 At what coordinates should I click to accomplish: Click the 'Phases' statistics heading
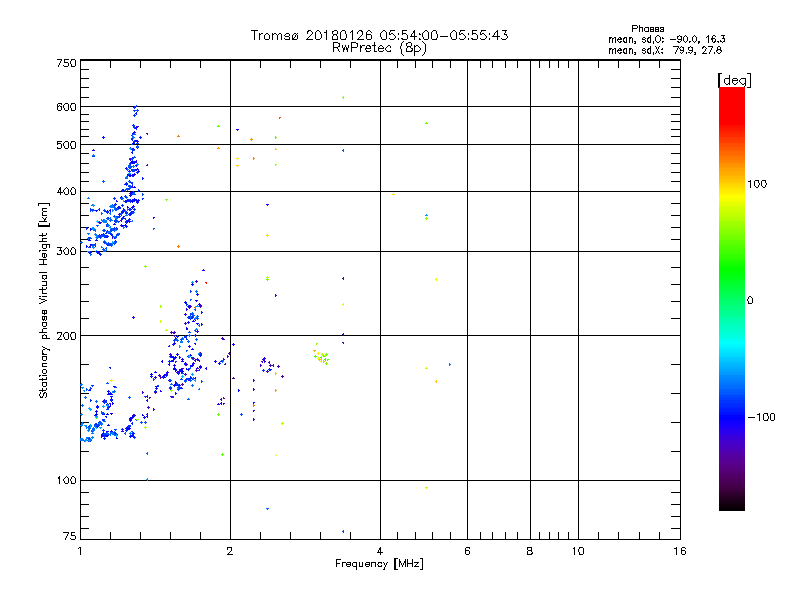click(647, 29)
